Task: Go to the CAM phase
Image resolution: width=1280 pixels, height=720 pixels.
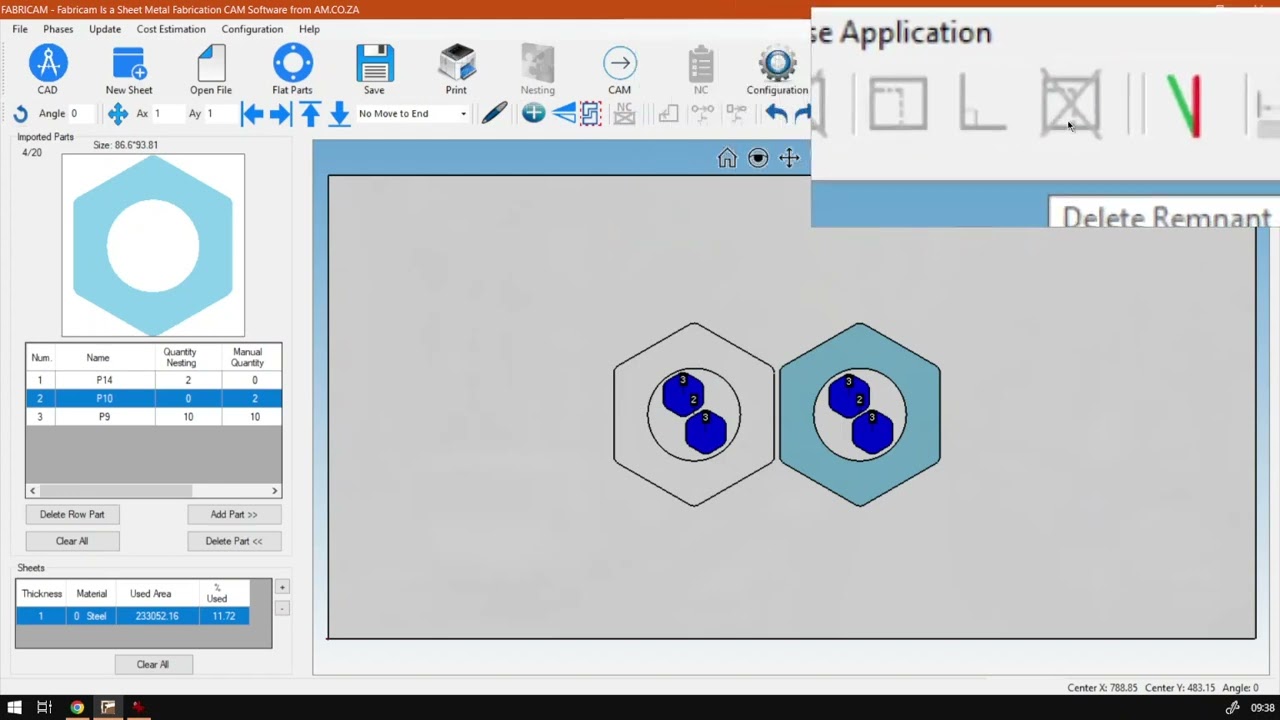Action: pyautogui.click(x=619, y=70)
